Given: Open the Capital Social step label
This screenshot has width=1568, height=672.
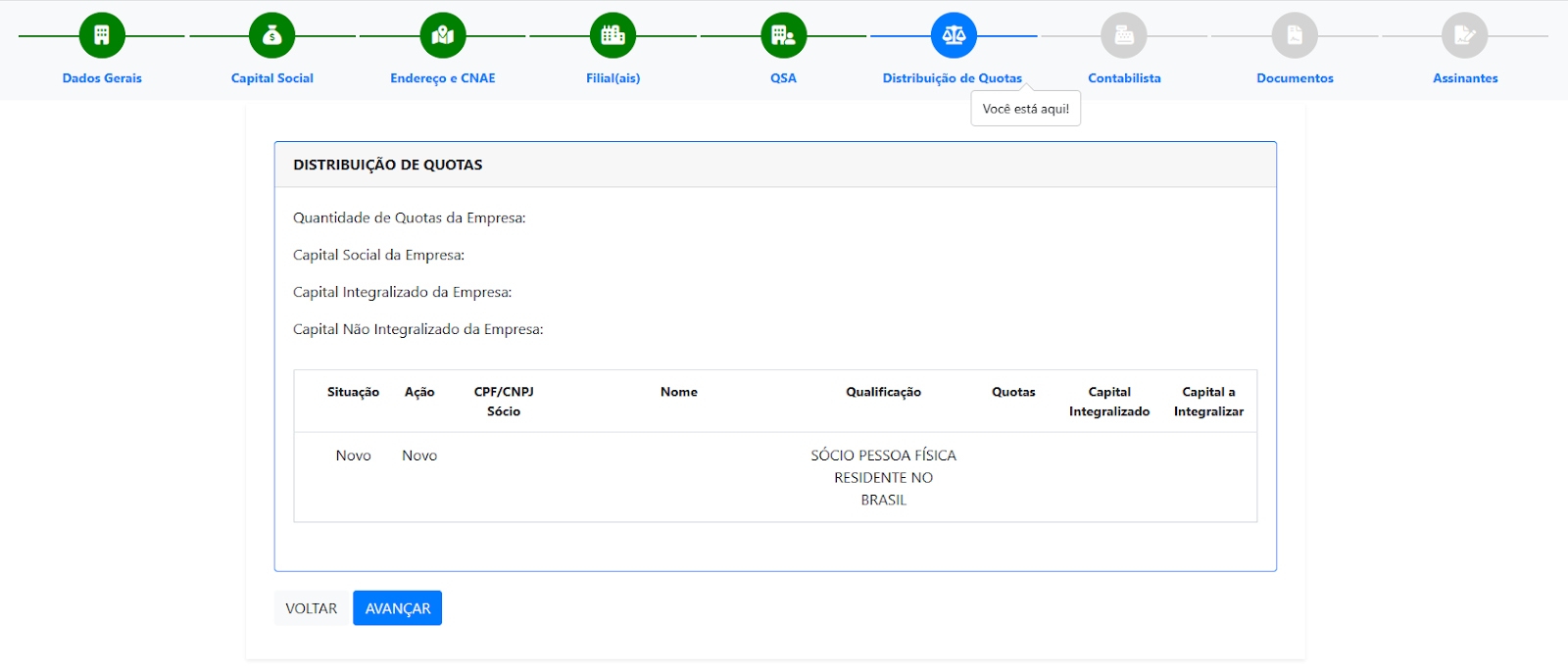Looking at the screenshot, I should pyautogui.click(x=272, y=78).
